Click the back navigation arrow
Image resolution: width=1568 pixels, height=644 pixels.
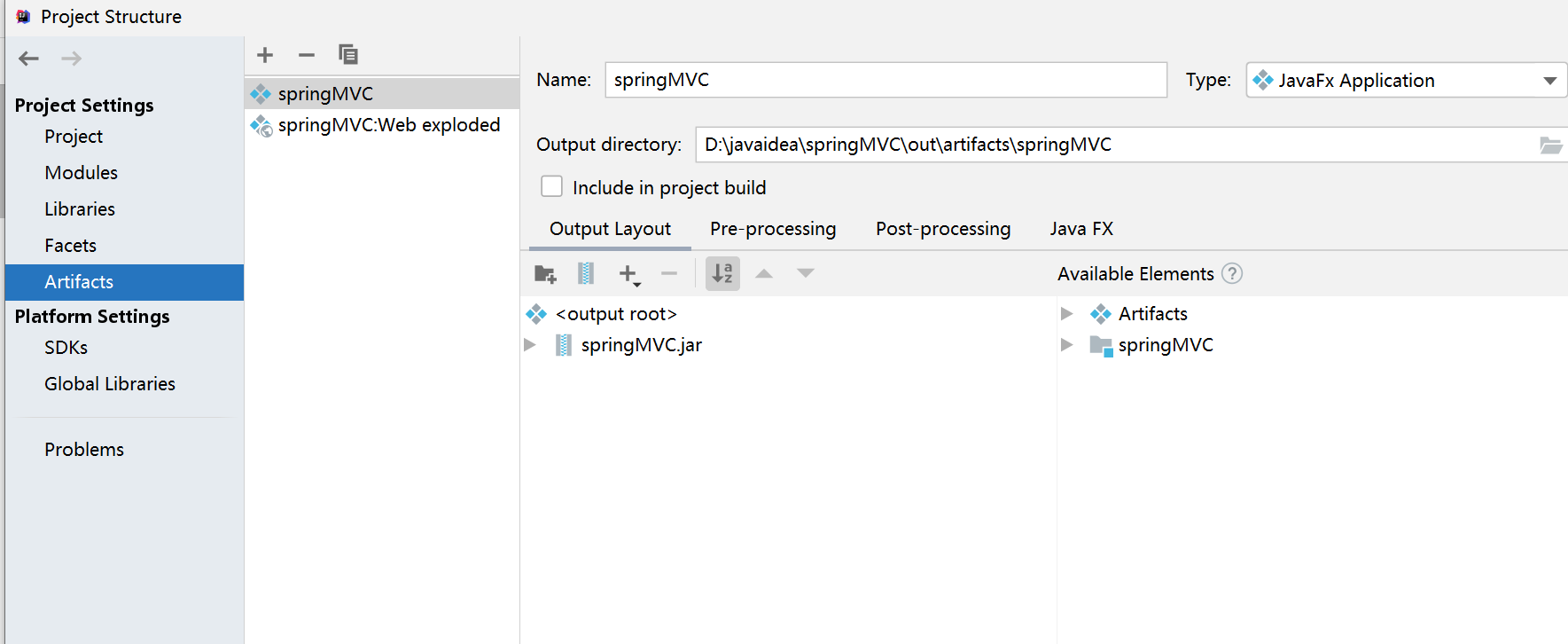click(x=29, y=59)
